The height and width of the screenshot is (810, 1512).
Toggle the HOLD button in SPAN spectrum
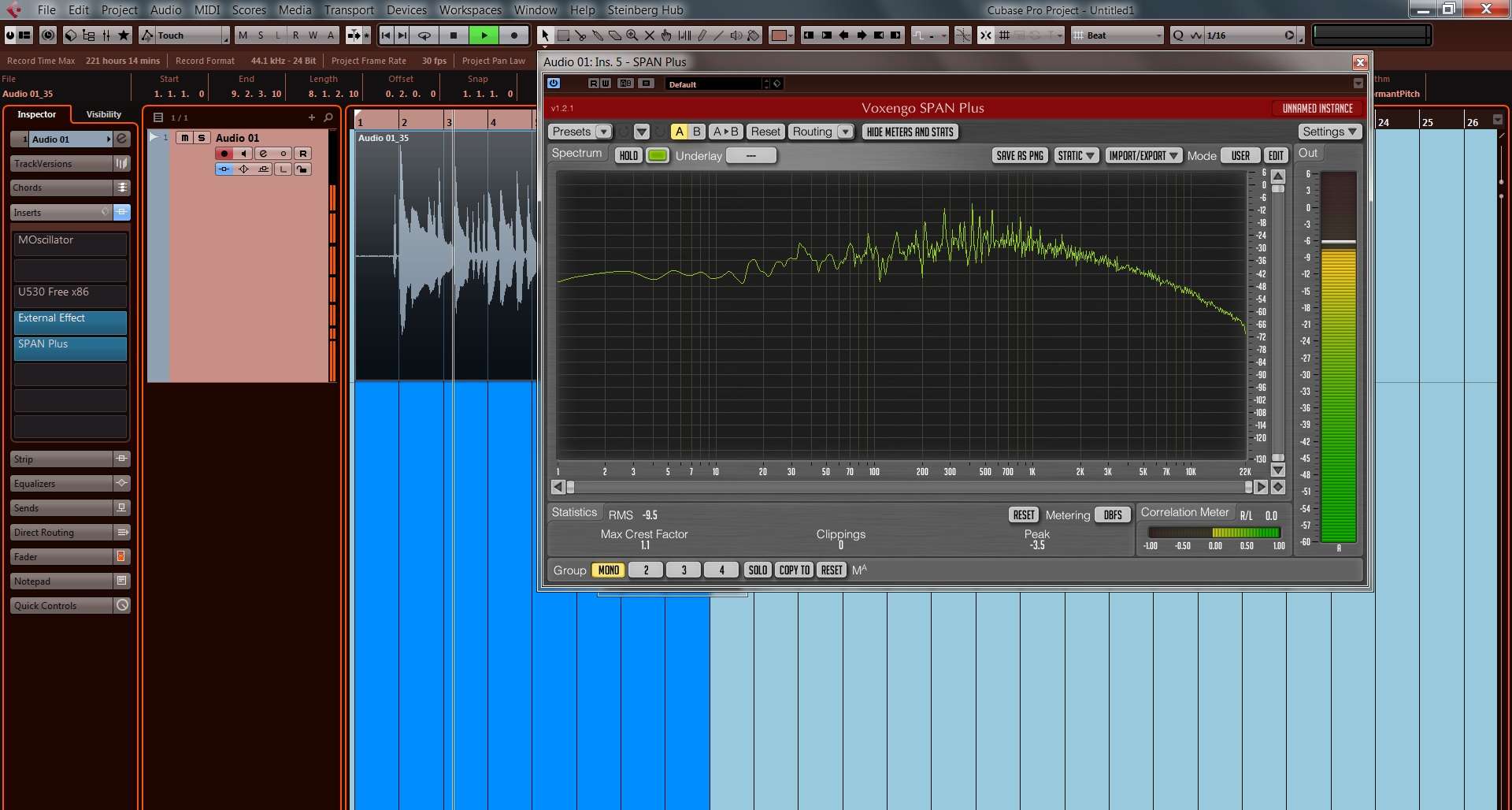tap(628, 156)
